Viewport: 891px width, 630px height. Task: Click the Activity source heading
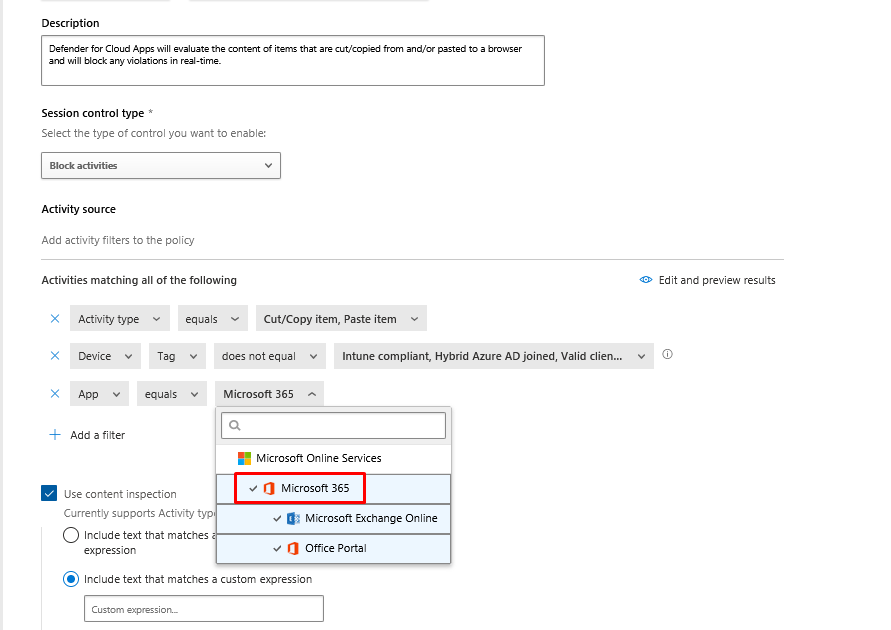78,209
